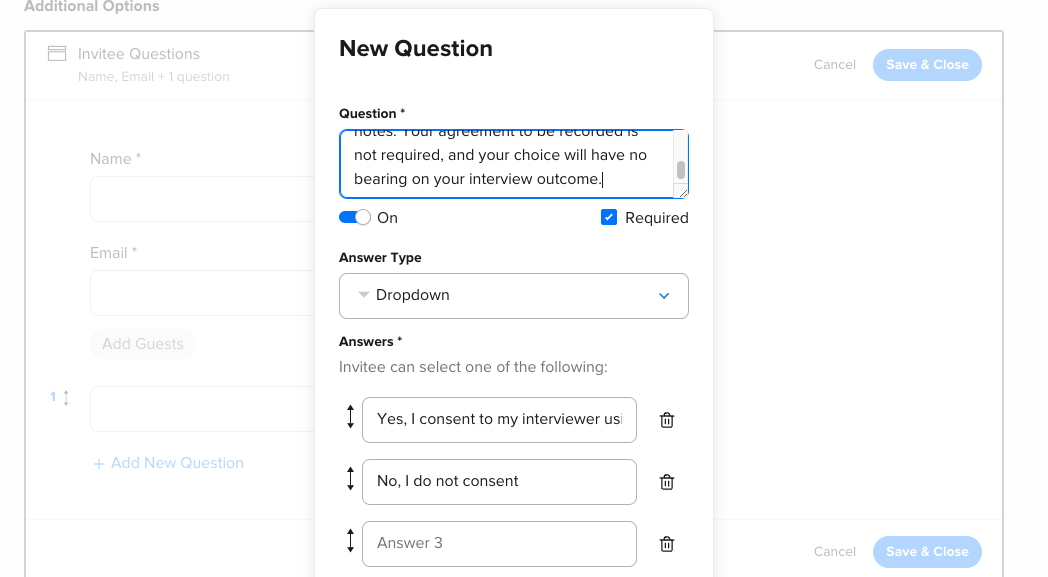Delete the "Yes, I consent" answer option
Screen dimensions: 1048x577
click(x=667, y=420)
